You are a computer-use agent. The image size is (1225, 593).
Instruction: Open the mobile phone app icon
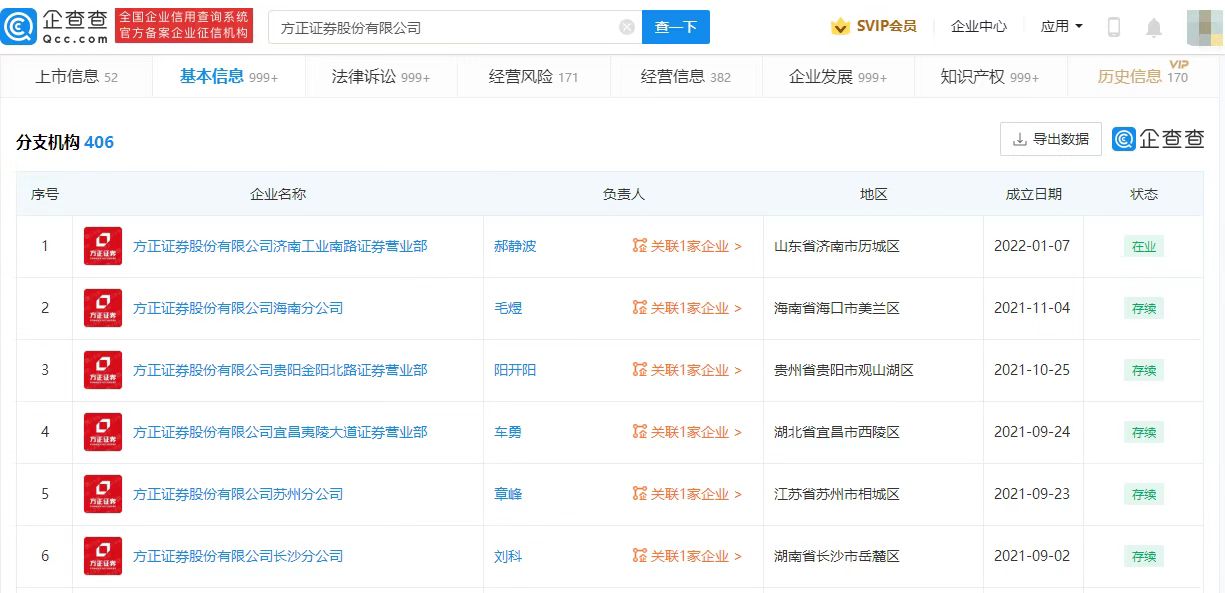(1114, 27)
